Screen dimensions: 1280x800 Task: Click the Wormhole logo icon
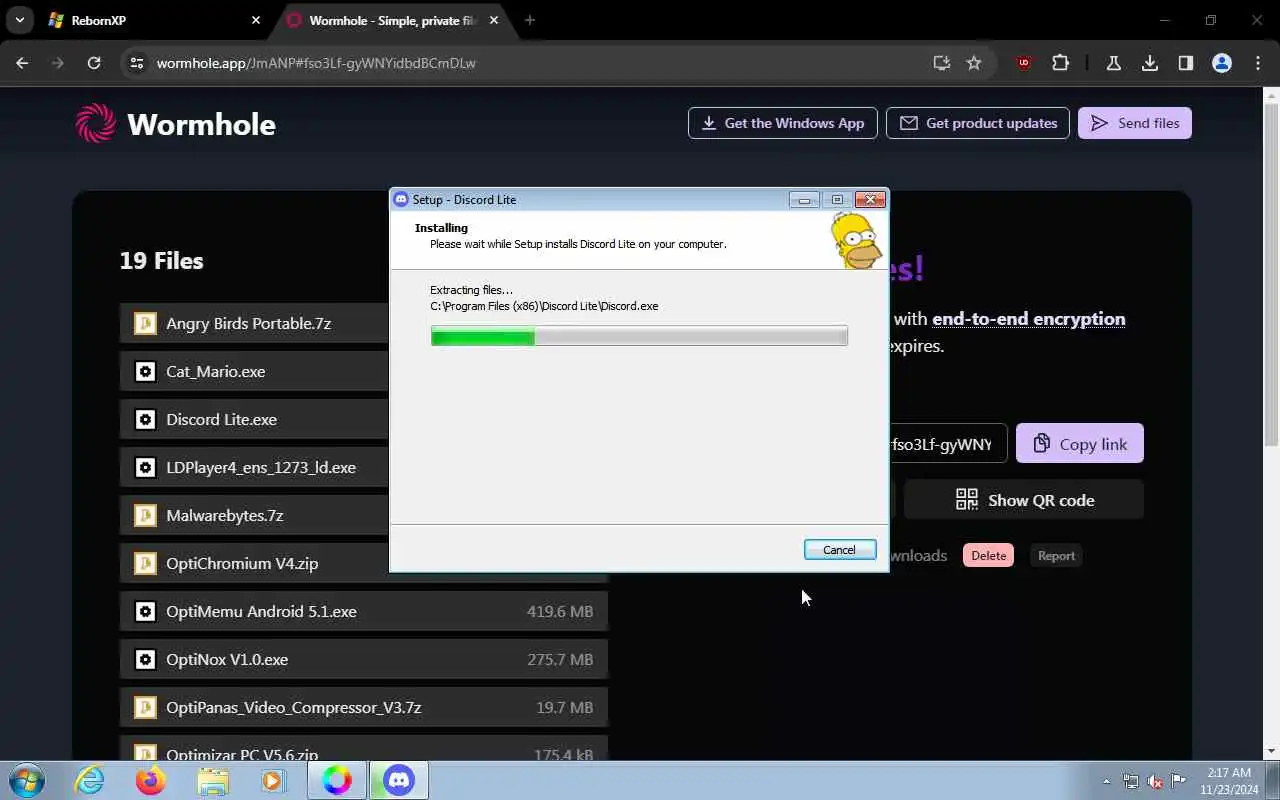(96, 124)
